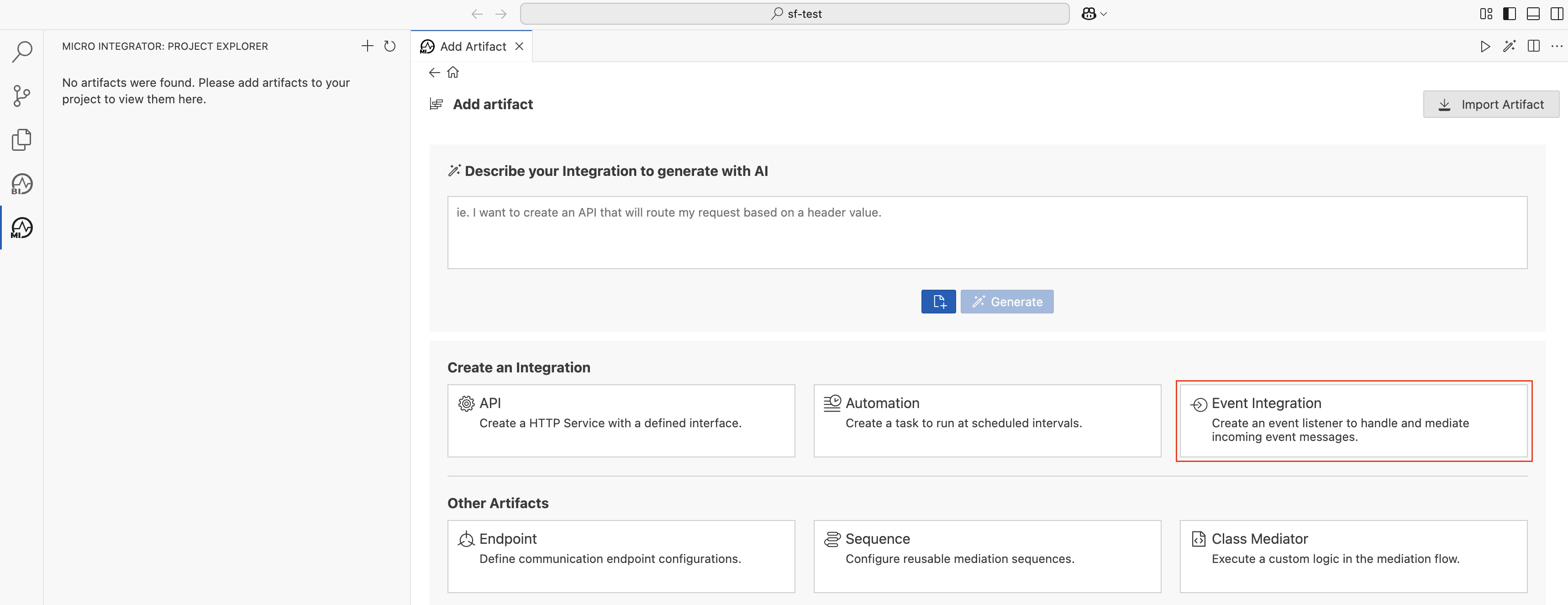Click the Sequence icon
This screenshot has height=605, width=1568.
pyautogui.click(x=832, y=539)
